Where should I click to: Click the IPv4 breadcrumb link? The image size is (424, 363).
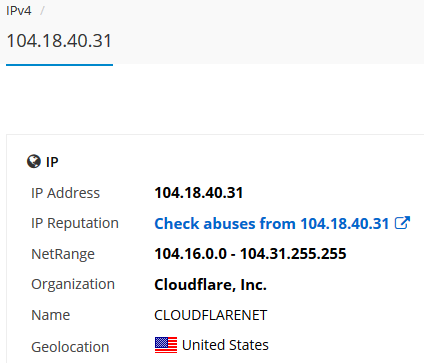(x=19, y=11)
